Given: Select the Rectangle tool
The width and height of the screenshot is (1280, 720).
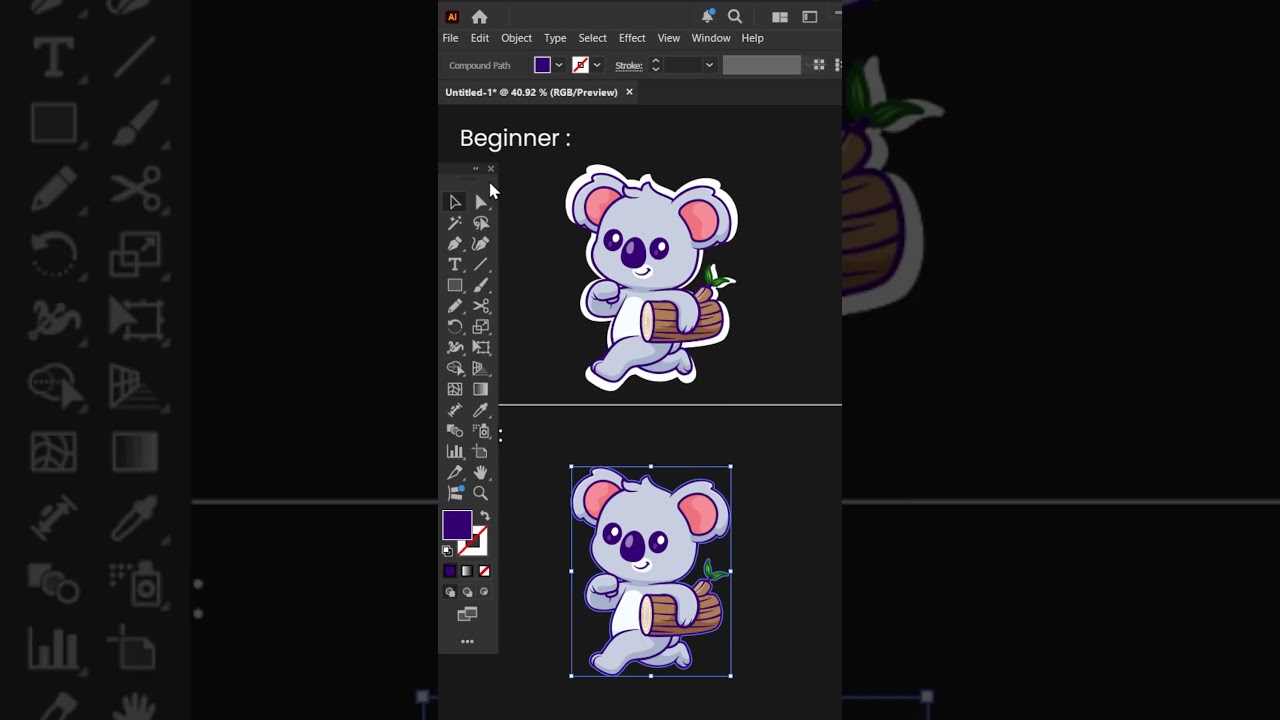Looking at the screenshot, I should pyautogui.click(x=455, y=285).
